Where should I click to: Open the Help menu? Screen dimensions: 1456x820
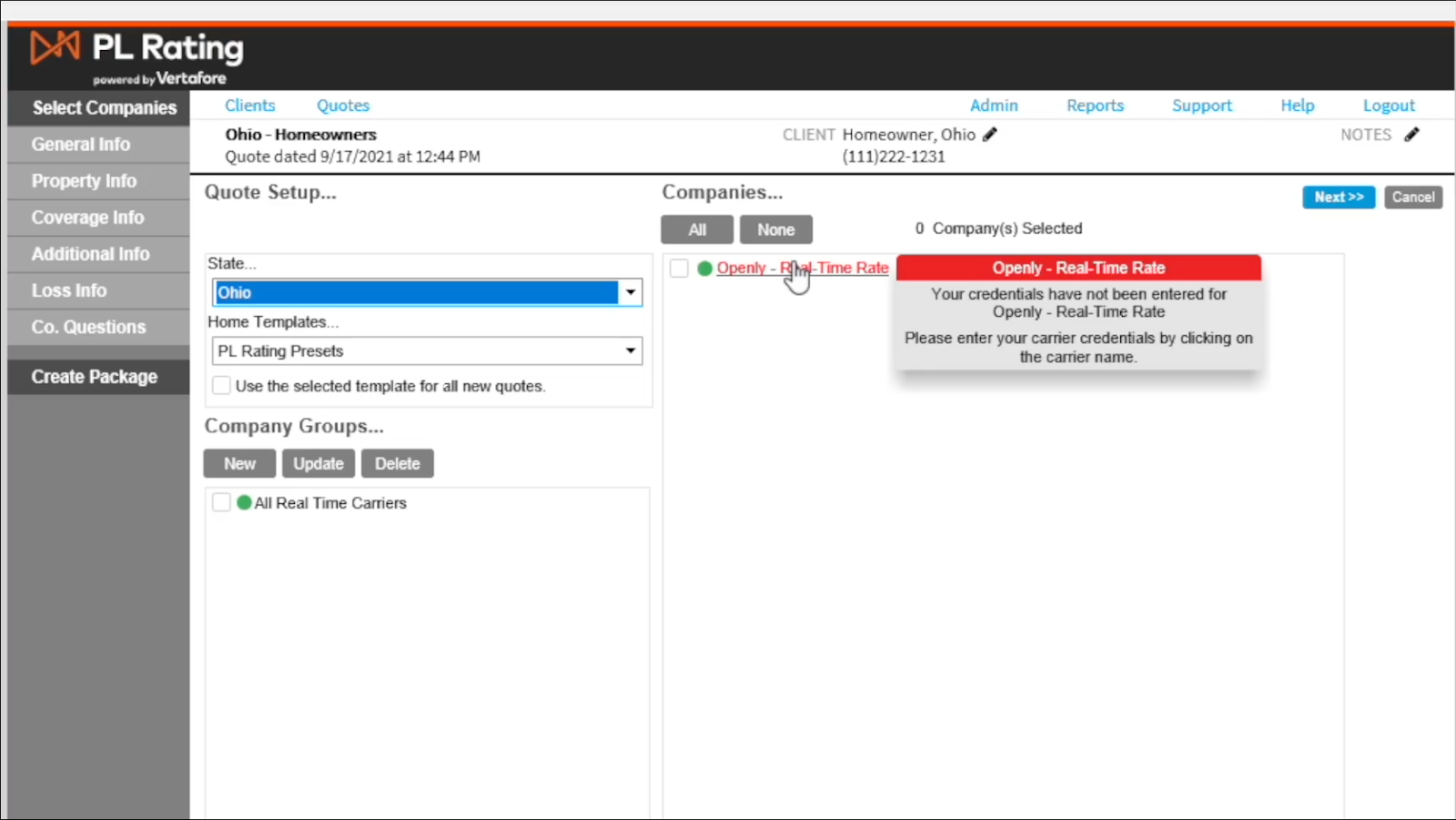click(1298, 106)
